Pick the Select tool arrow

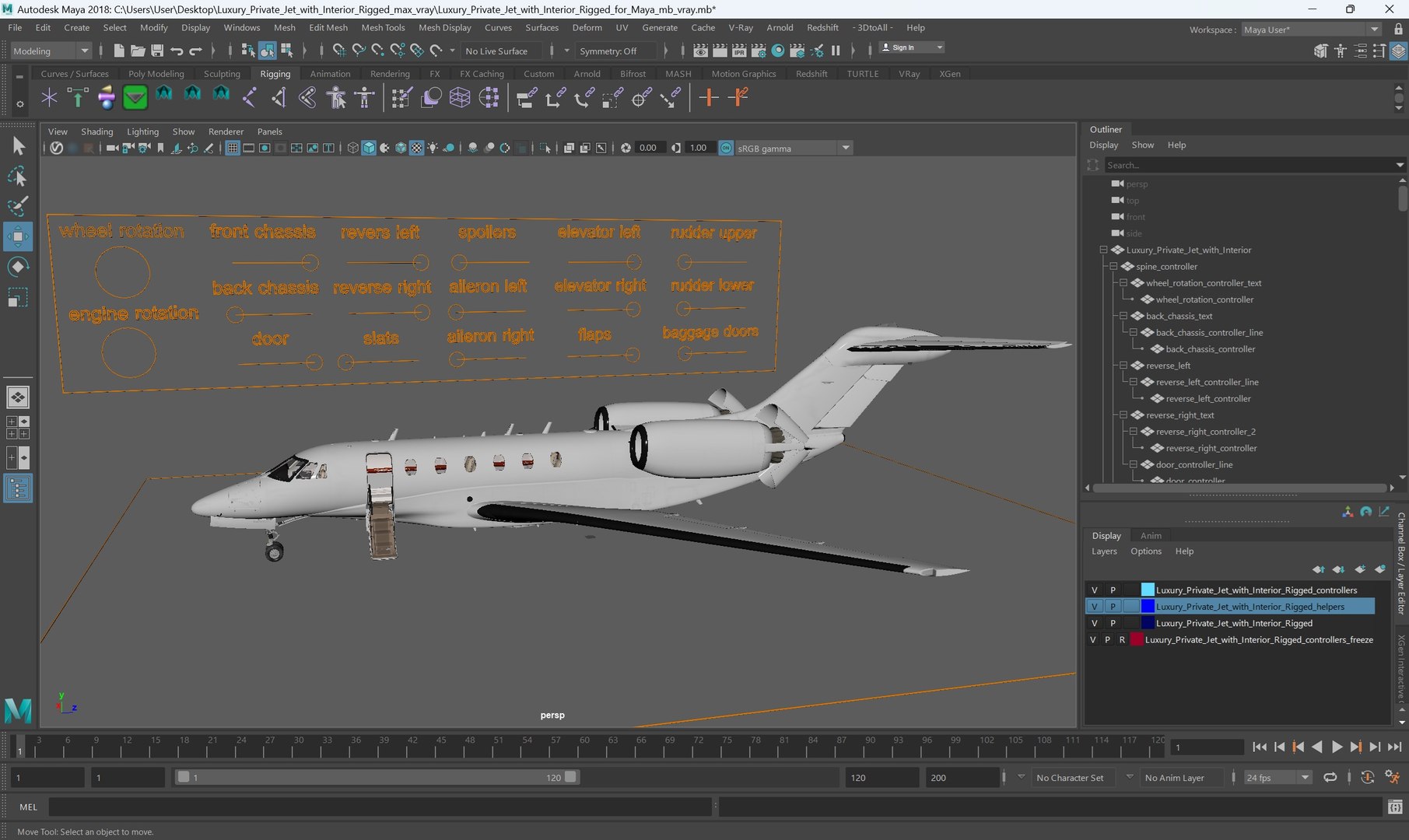18,146
